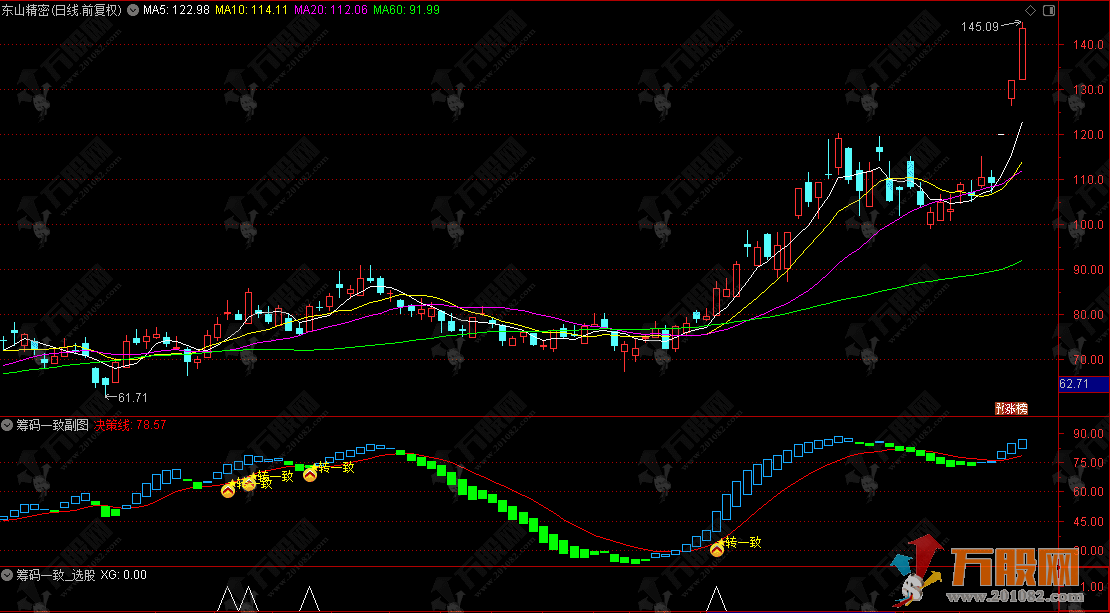This screenshot has height=613, width=1110.
Task: Toggle the side panel icon at top right
Action: point(1048,10)
